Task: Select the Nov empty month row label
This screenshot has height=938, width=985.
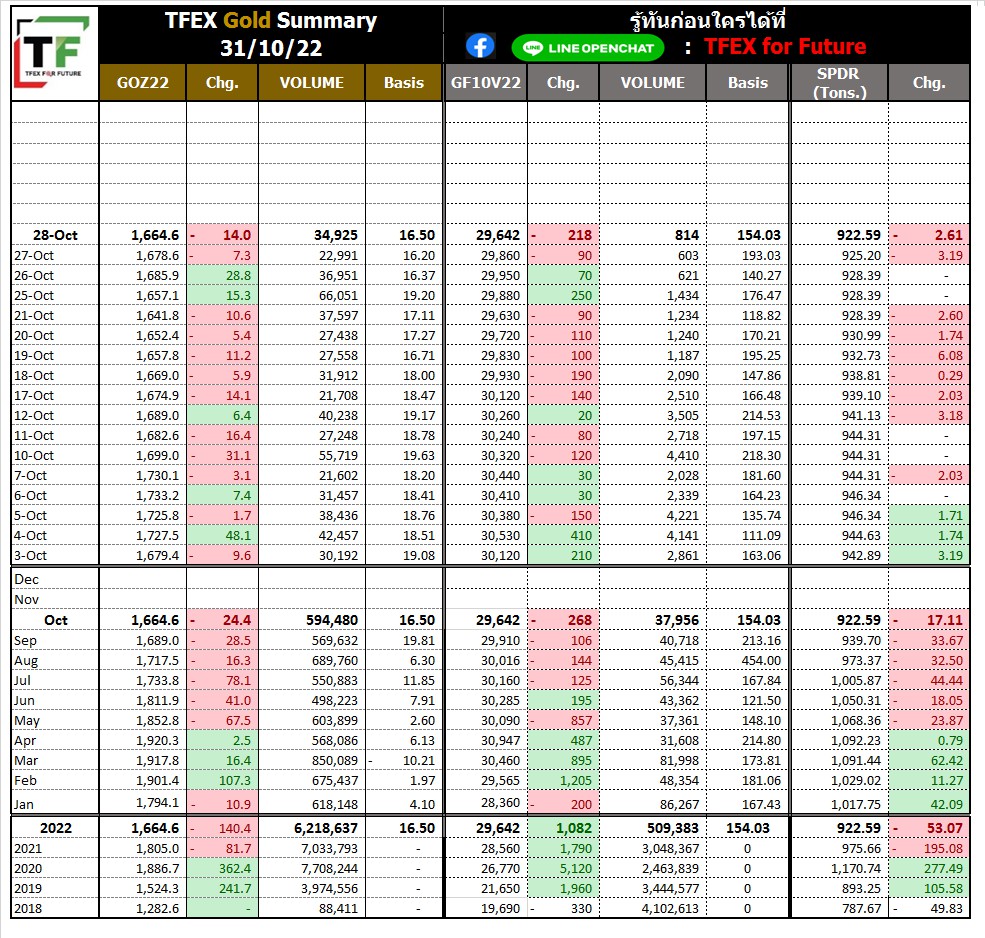Action: pyautogui.click(x=26, y=600)
